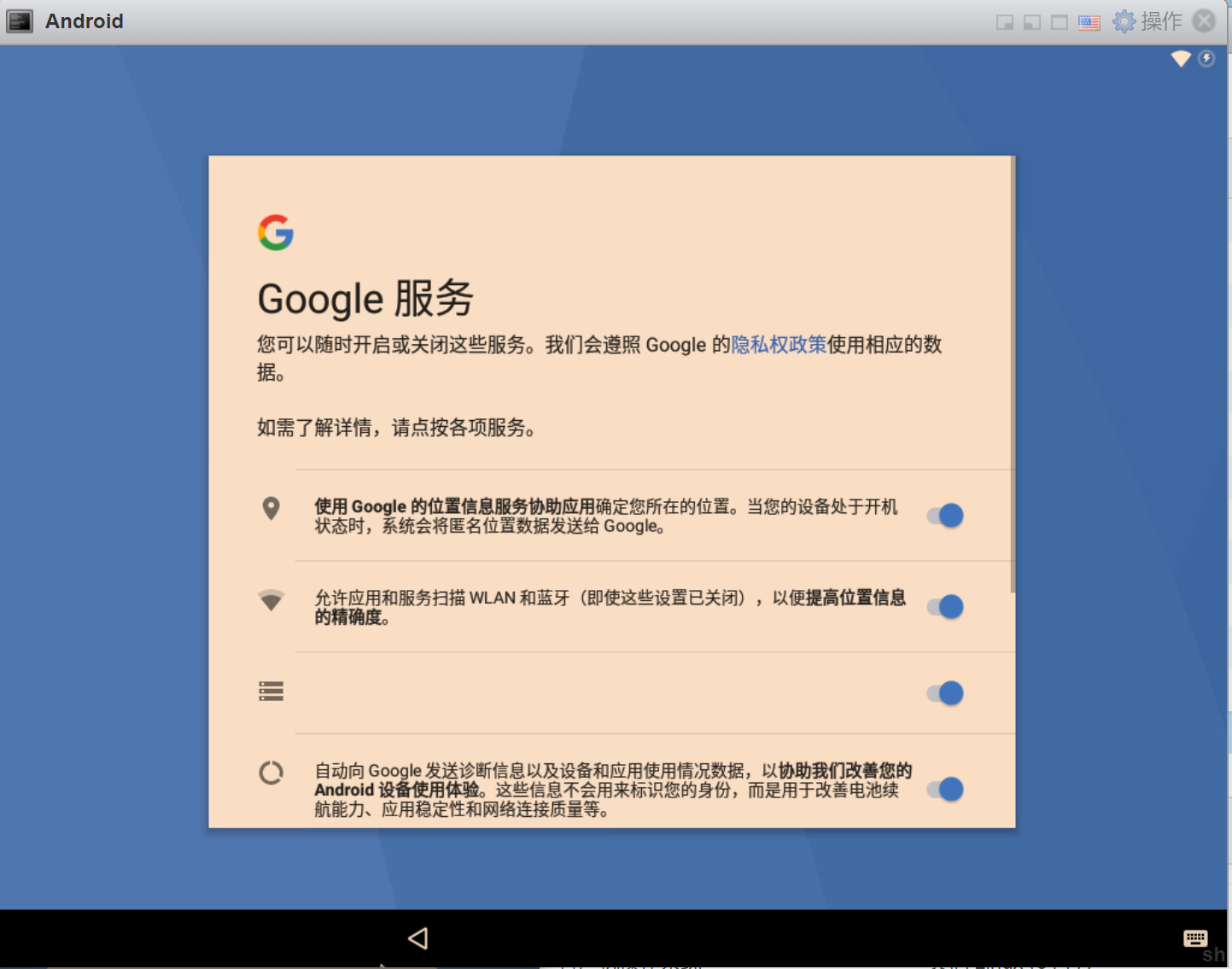This screenshot has width=1232, height=969.
Task: Select the first small window size icon
Action: tap(1005, 22)
